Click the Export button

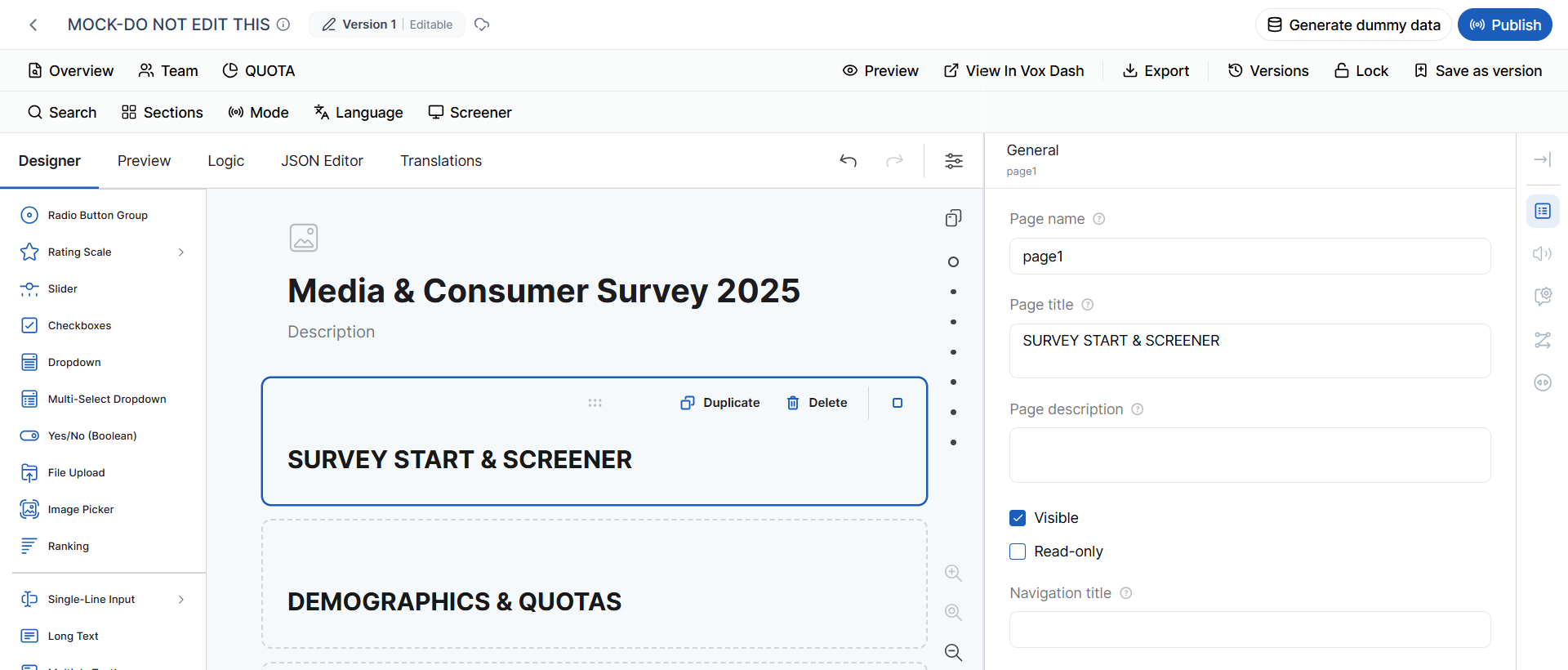pyautogui.click(x=1156, y=71)
